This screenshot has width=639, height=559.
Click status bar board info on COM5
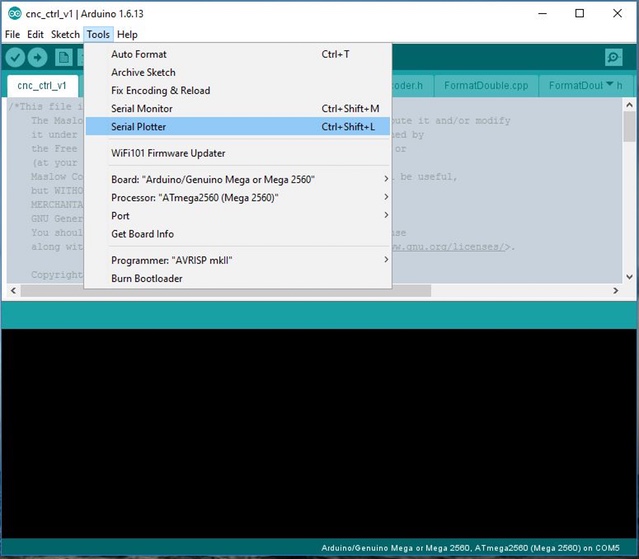(x=470, y=548)
